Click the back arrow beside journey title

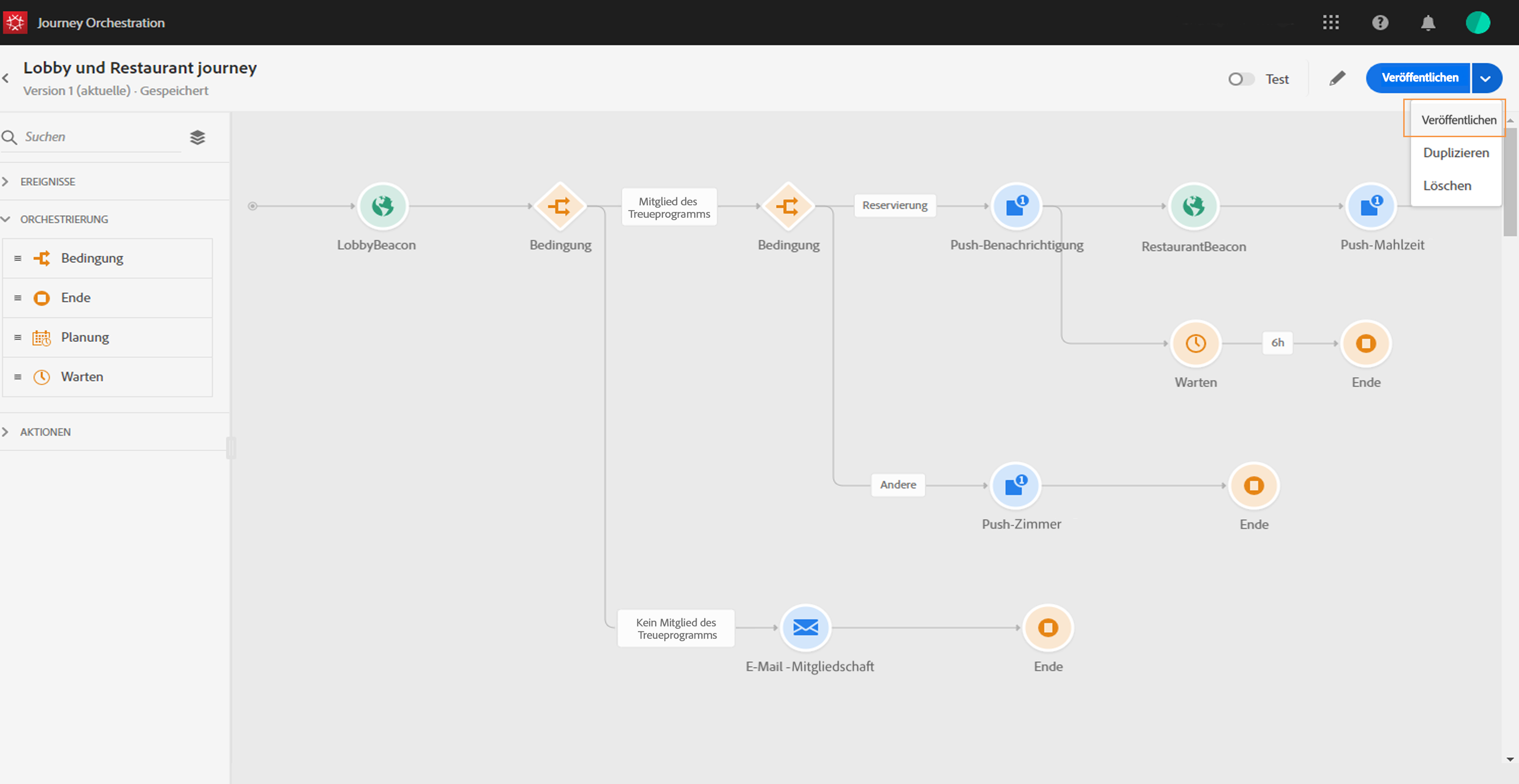[6, 79]
